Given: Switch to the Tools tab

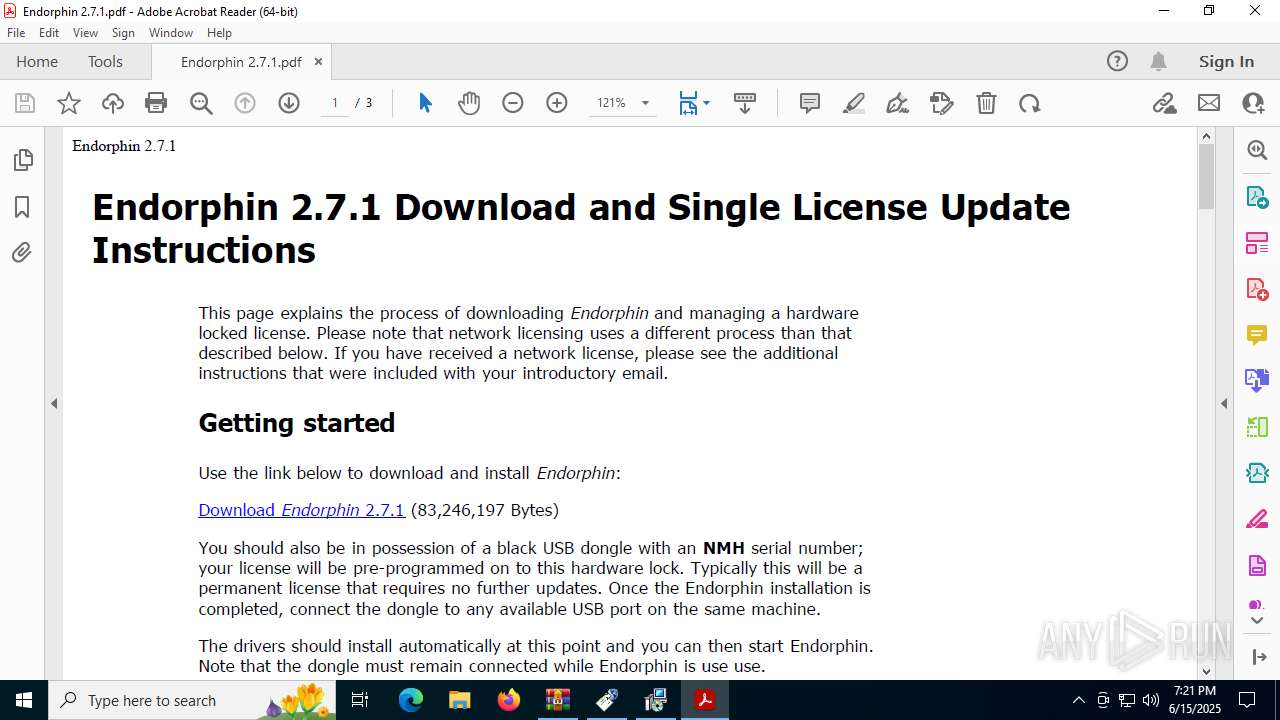Looking at the screenshot, I should (x=105, y=62).
